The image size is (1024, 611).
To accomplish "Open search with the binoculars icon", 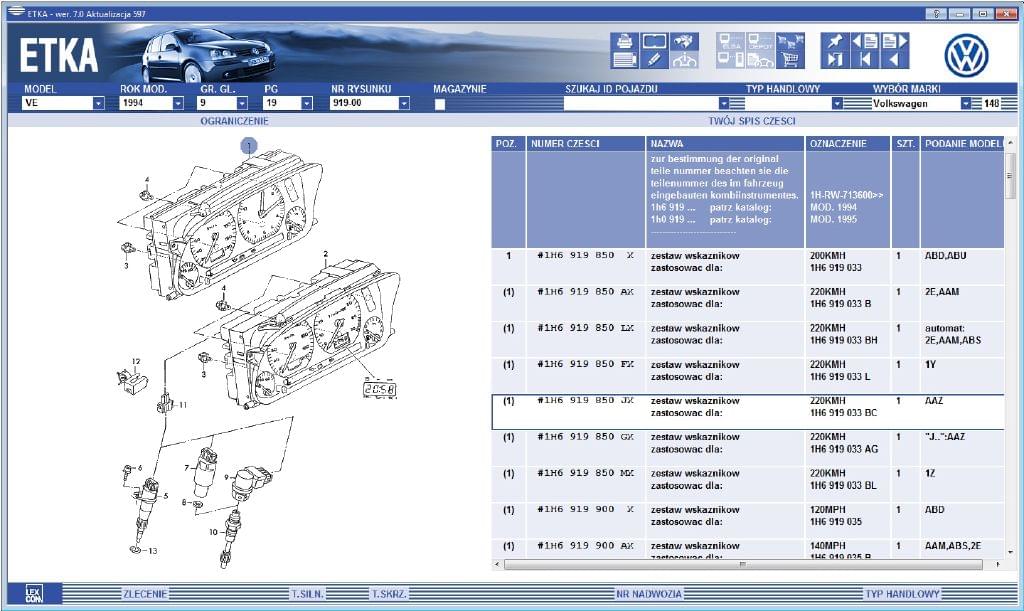I will (684, 42).
